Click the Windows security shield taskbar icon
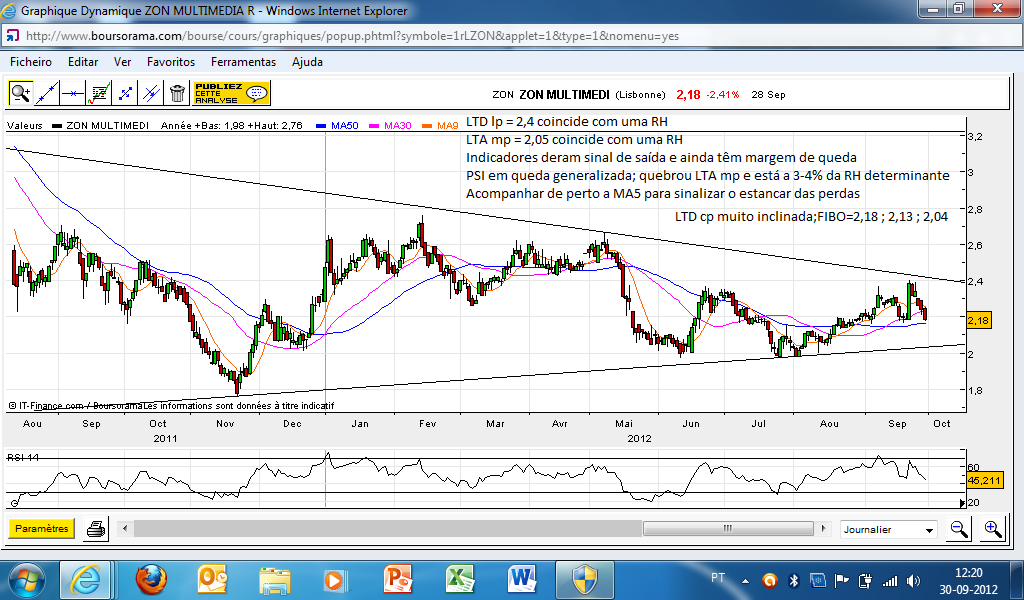The width and height of the screenshot is (1024, 600). (x=584, y=580)
